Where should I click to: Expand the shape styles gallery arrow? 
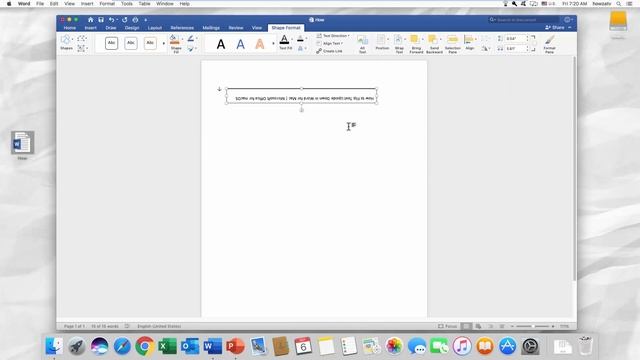tap(164, 43)
